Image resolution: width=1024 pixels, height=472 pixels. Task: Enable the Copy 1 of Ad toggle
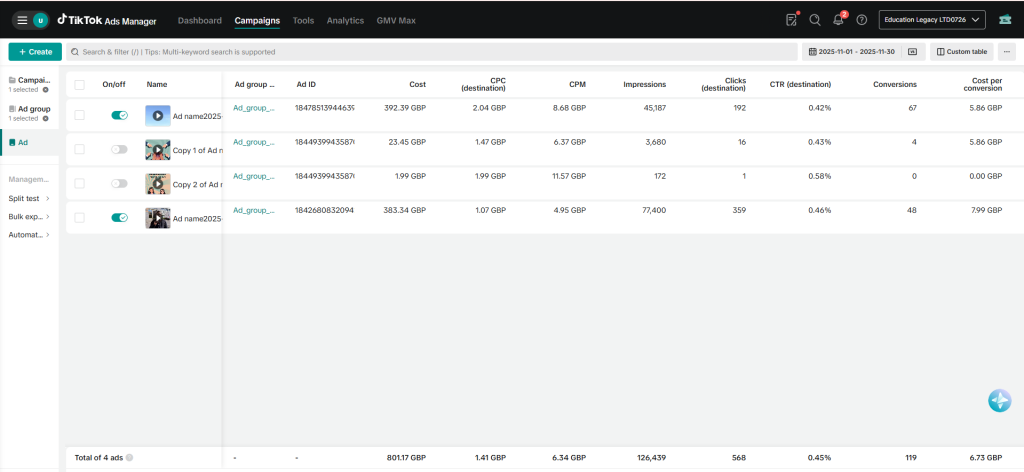[x=119, y=149]
